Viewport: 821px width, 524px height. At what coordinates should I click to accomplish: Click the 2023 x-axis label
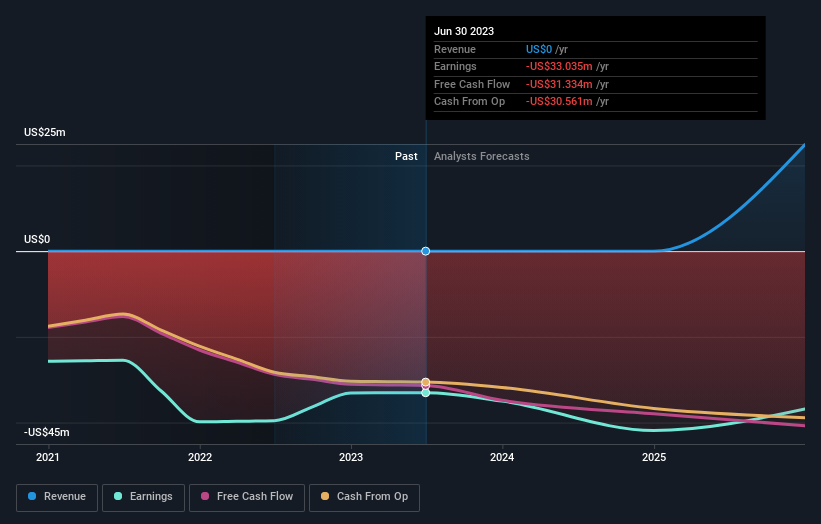[x=351, y=458]
